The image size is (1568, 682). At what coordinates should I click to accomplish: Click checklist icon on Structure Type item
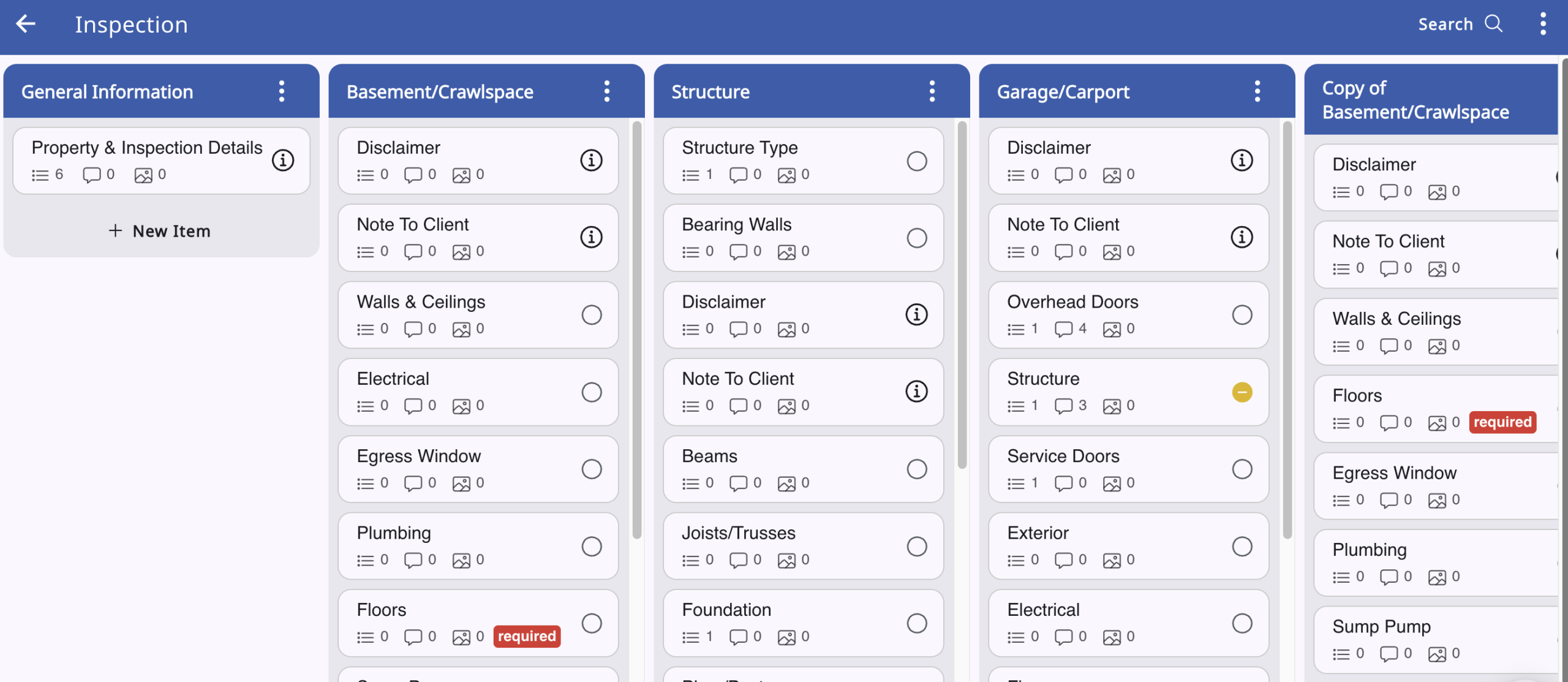(690, 175)
